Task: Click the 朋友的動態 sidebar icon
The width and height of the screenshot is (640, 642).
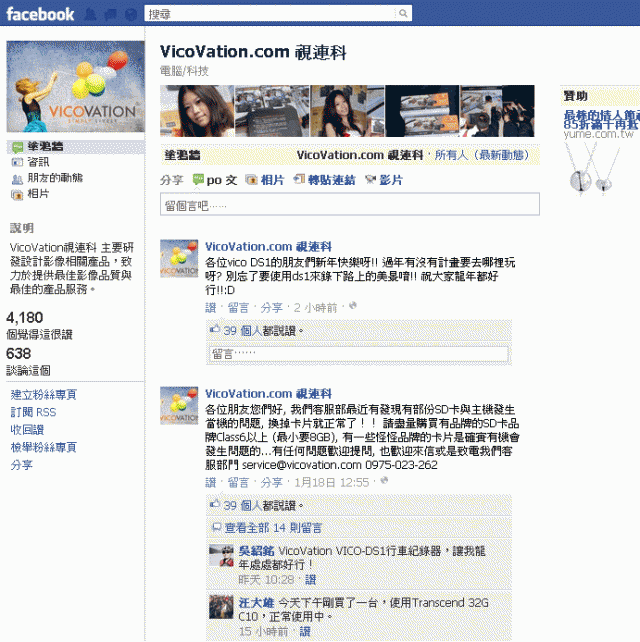Action: pyautogui.click(x=17, y=179)
